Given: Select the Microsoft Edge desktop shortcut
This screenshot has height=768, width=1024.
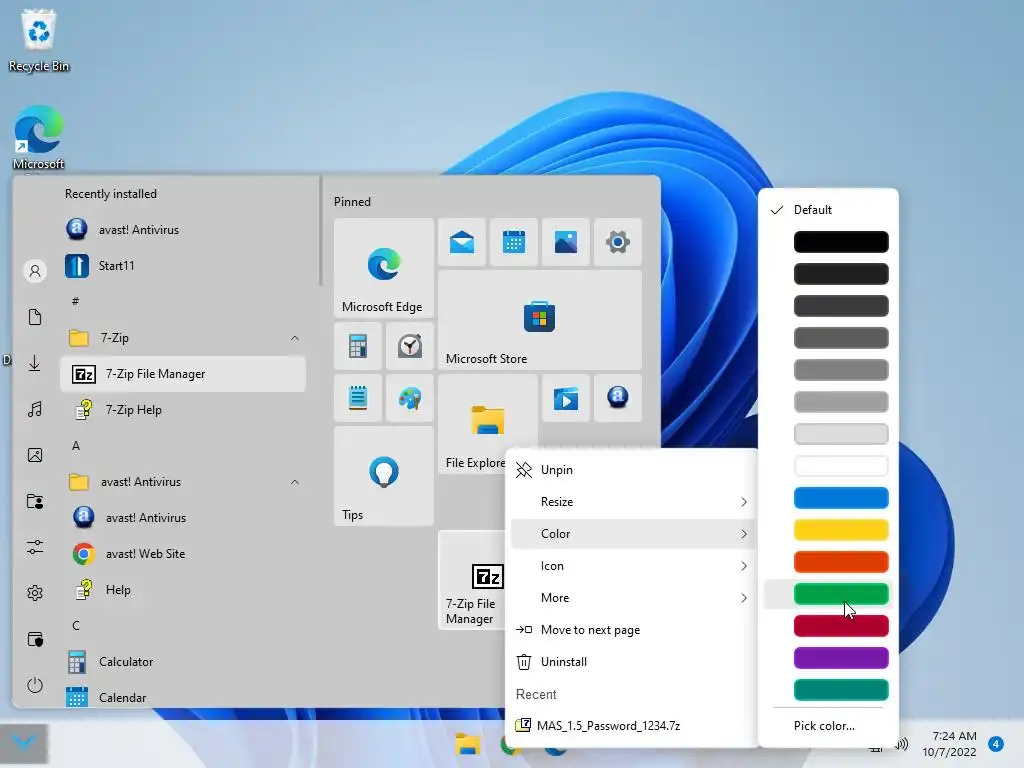Looking at the screenshot, I should tap(39, 137).
